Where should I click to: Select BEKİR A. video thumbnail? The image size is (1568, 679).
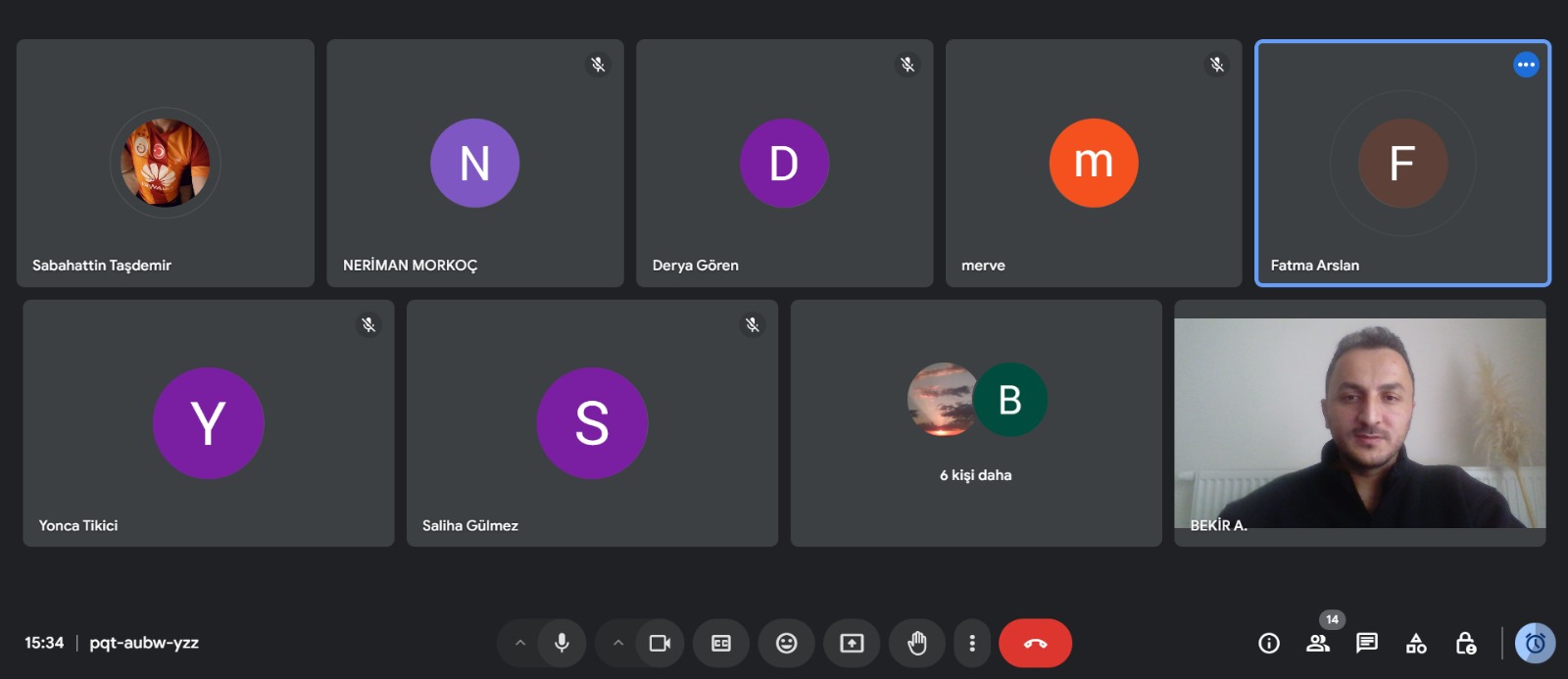pos(1359,423)
